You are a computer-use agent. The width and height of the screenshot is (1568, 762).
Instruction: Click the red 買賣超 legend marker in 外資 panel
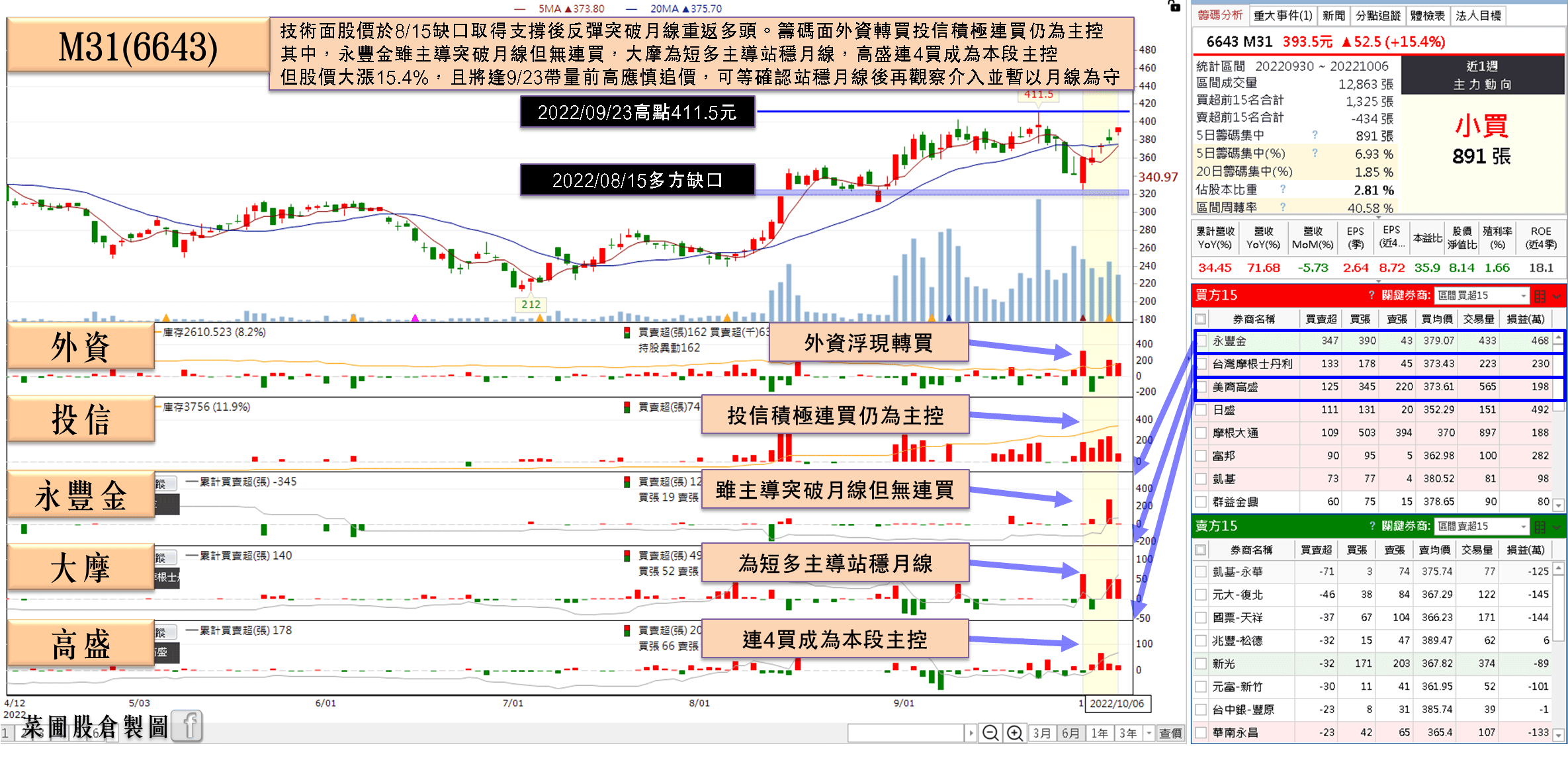point(627,332)
